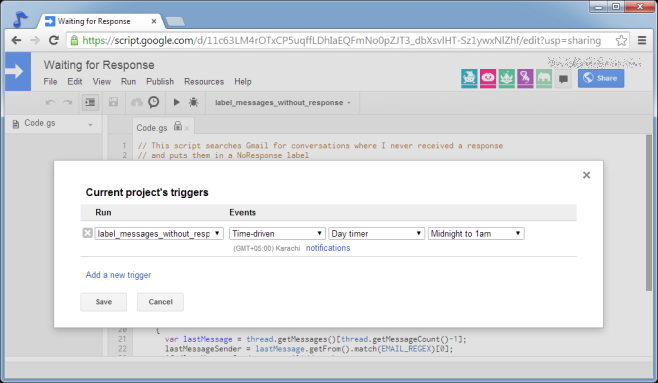Screen dimensions: 658x383
Task: Toggle the indent/format toolbar icon
Action: [x=90, y=102]
